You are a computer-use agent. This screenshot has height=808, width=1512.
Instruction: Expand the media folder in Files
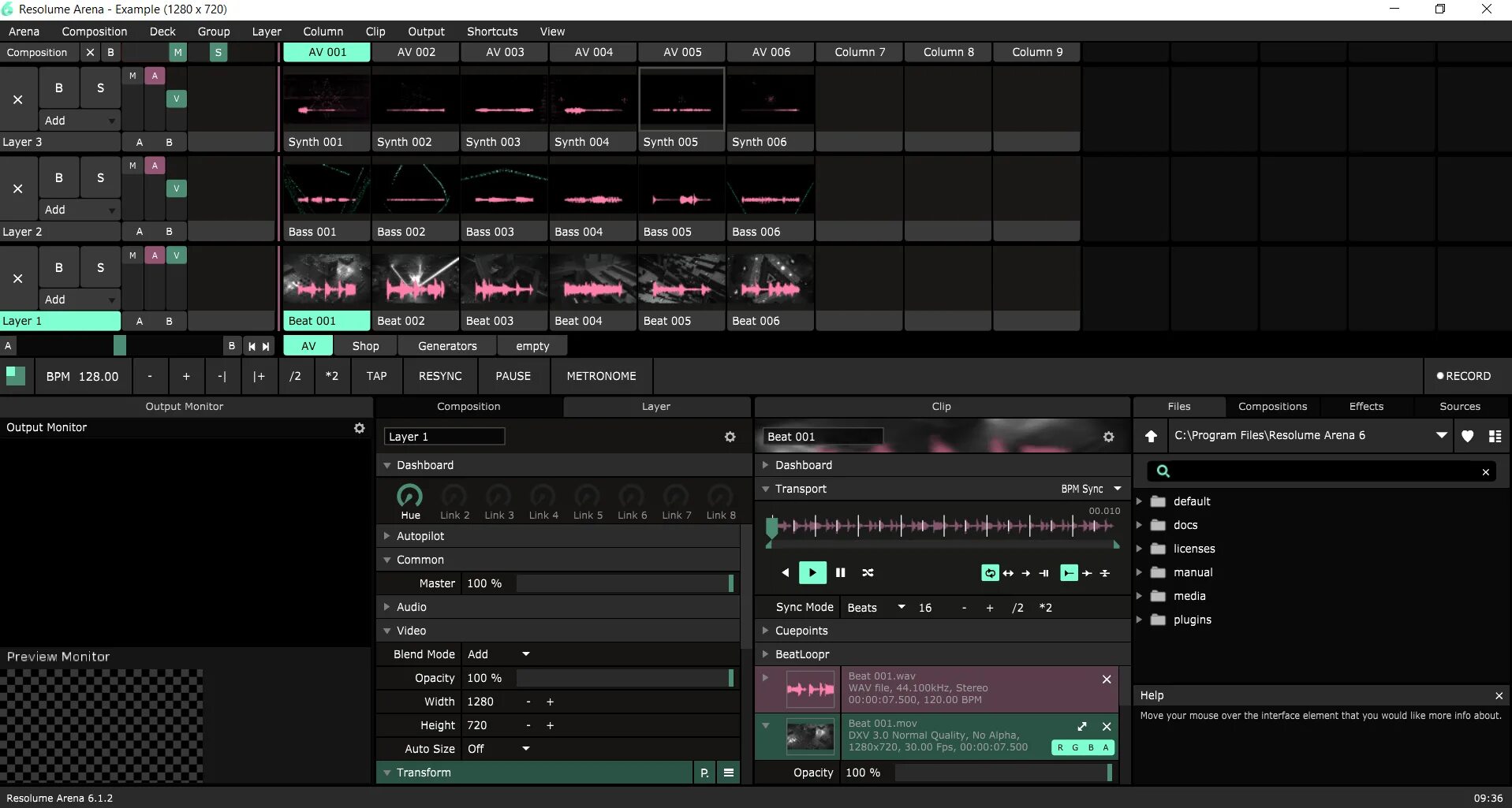pyautogui.click(x=1139, y=596)
